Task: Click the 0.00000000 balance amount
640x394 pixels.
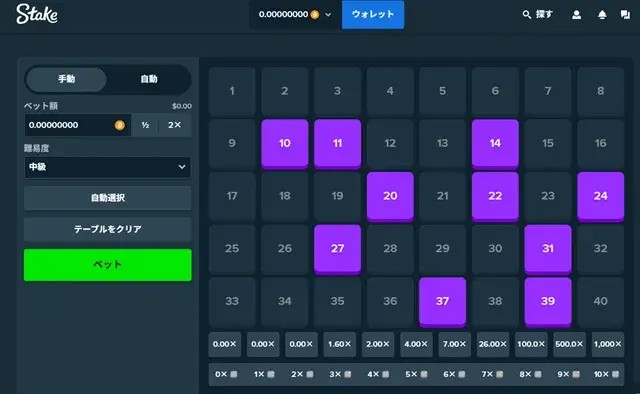Action: pos(283,14)
